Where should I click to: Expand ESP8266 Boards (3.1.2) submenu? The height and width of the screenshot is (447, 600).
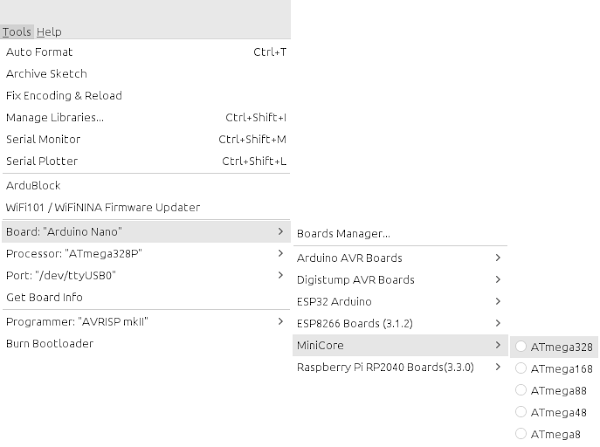click(400, 323)
